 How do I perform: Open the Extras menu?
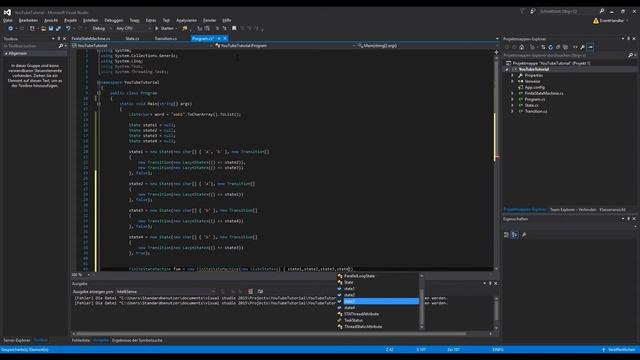pos(151,20)
